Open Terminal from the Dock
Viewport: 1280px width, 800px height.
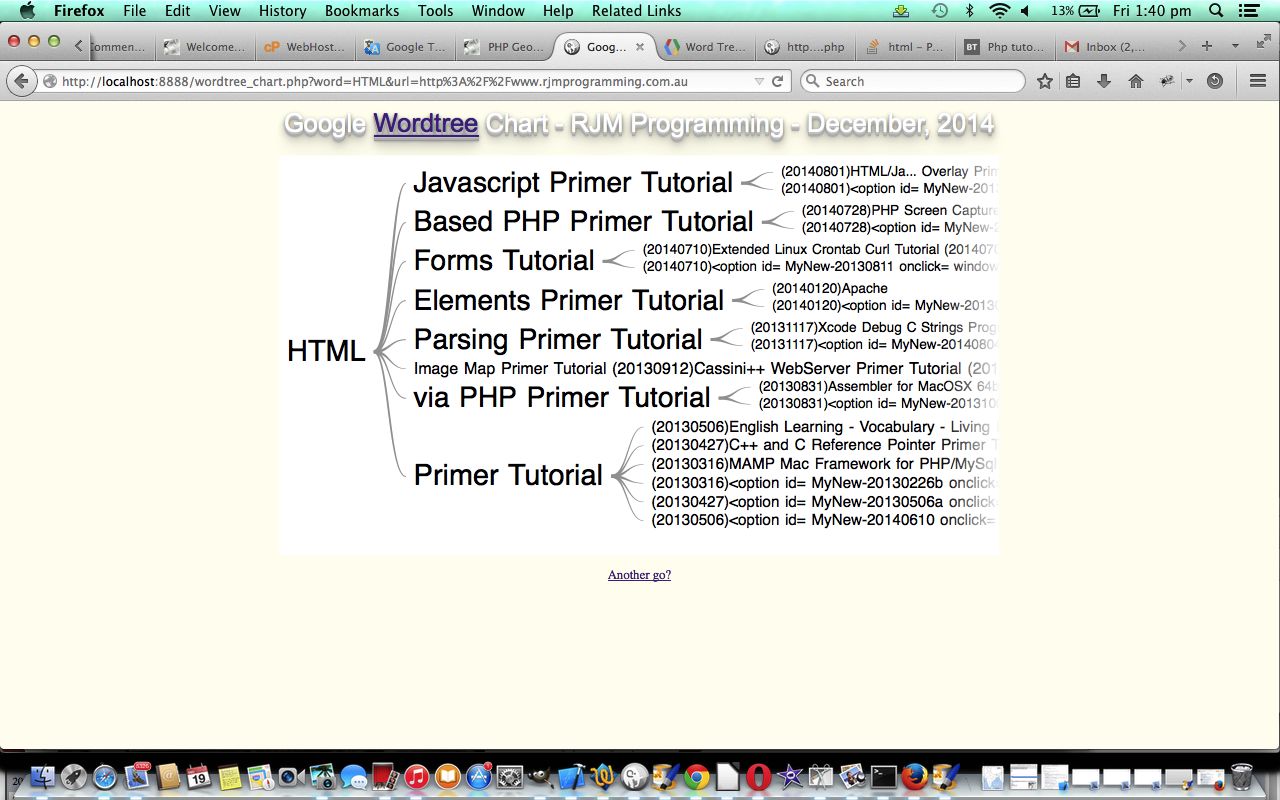click(884, 777)
